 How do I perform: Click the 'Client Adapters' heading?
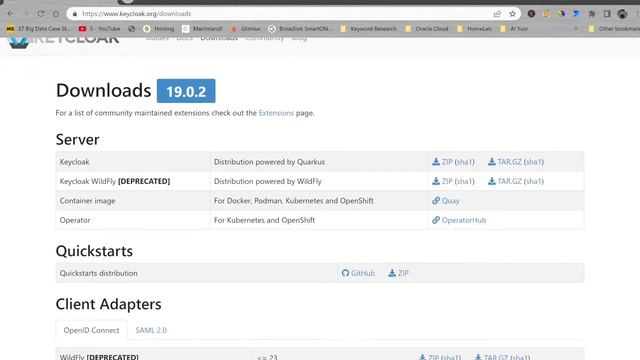pyautogui.click(x=109, y=304)
